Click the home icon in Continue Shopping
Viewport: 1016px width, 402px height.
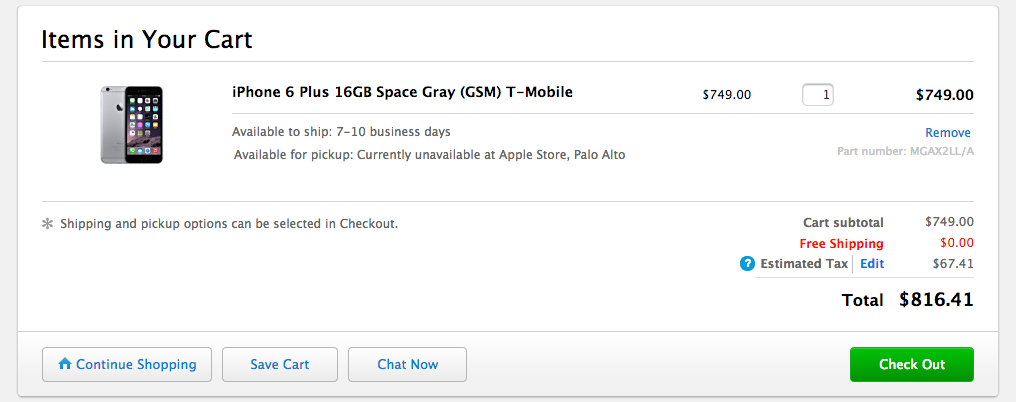pos(65,365)
